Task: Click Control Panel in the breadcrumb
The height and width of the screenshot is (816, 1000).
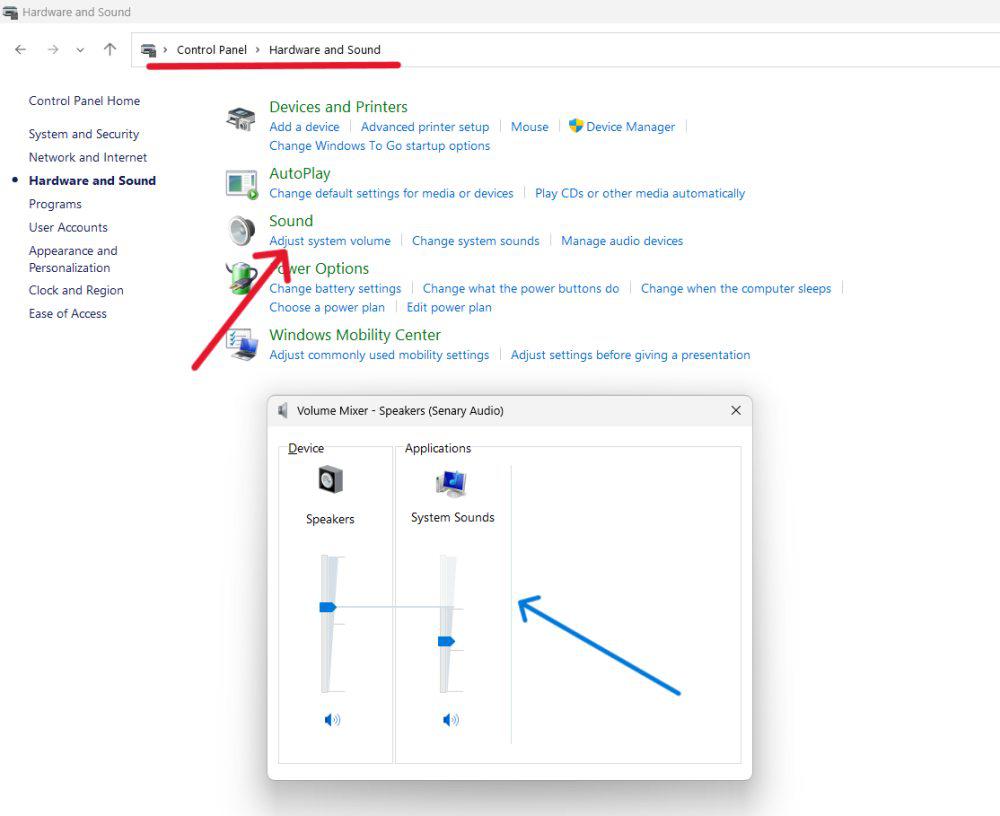Action: tap(212, 50)
